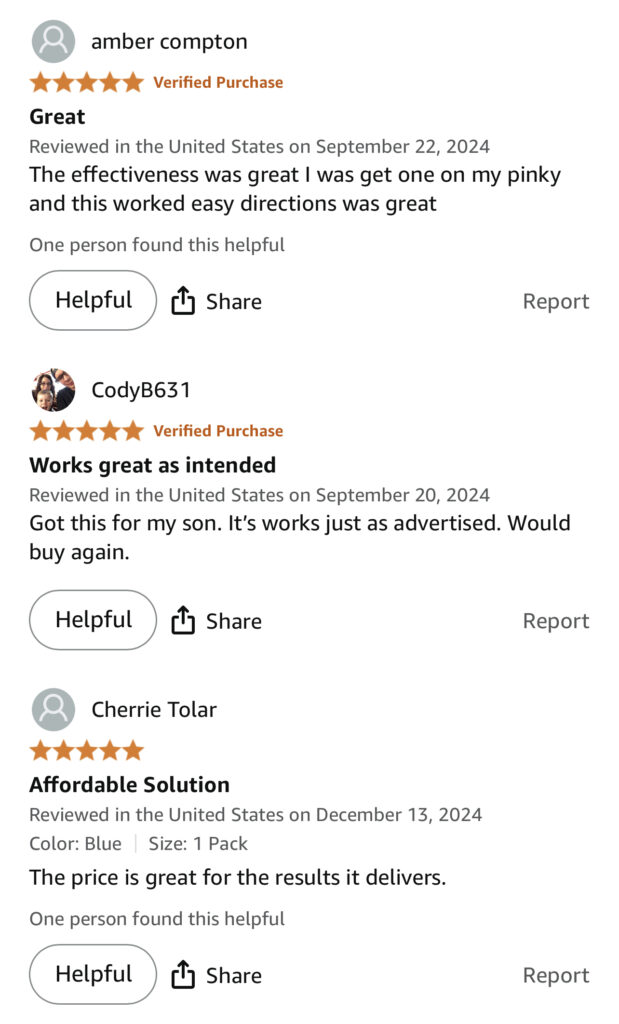Click share icon on amber compton's review

[x=182, y=301]
